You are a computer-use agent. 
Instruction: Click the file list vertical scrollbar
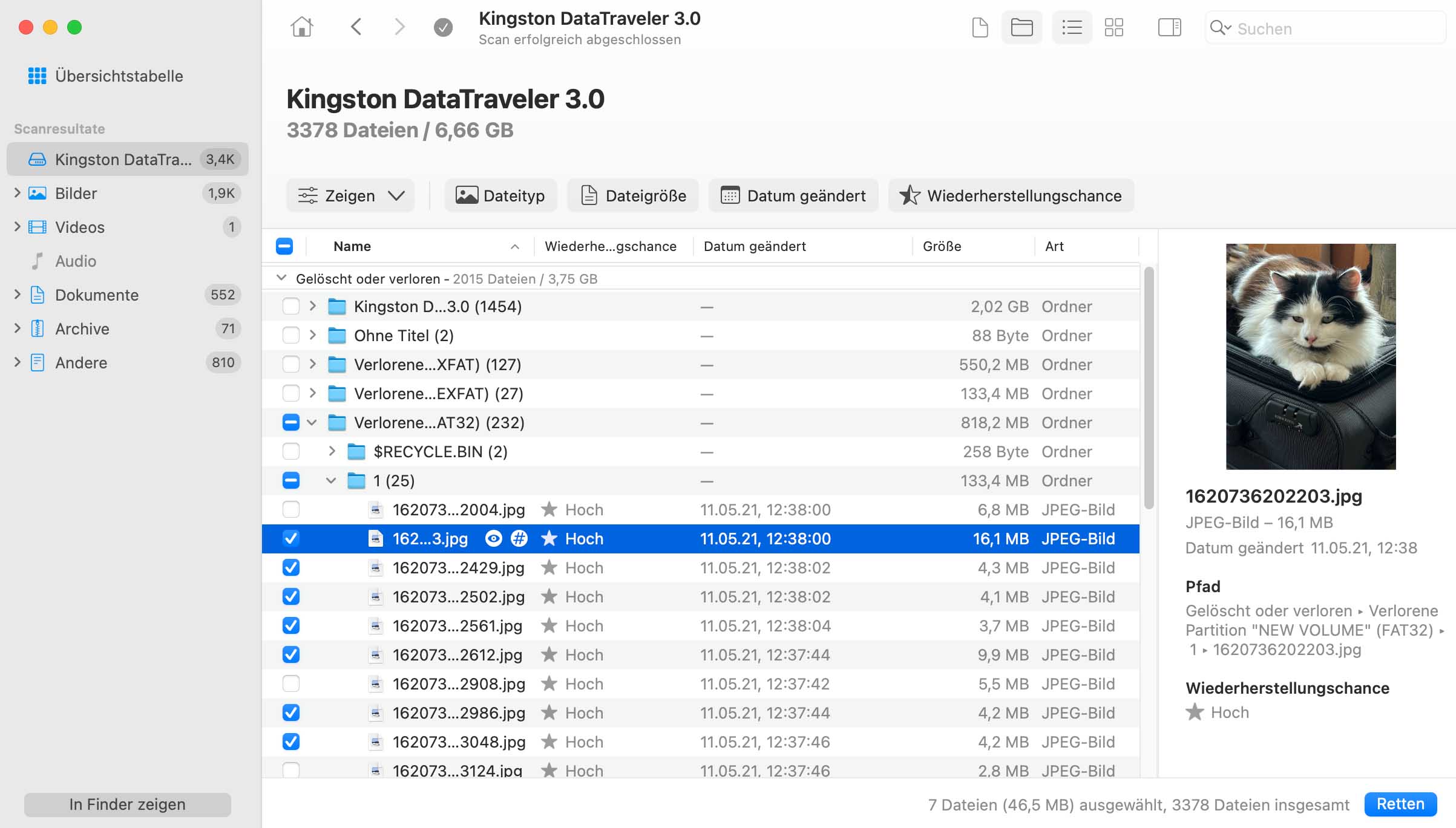click(x=1149, y=388)
